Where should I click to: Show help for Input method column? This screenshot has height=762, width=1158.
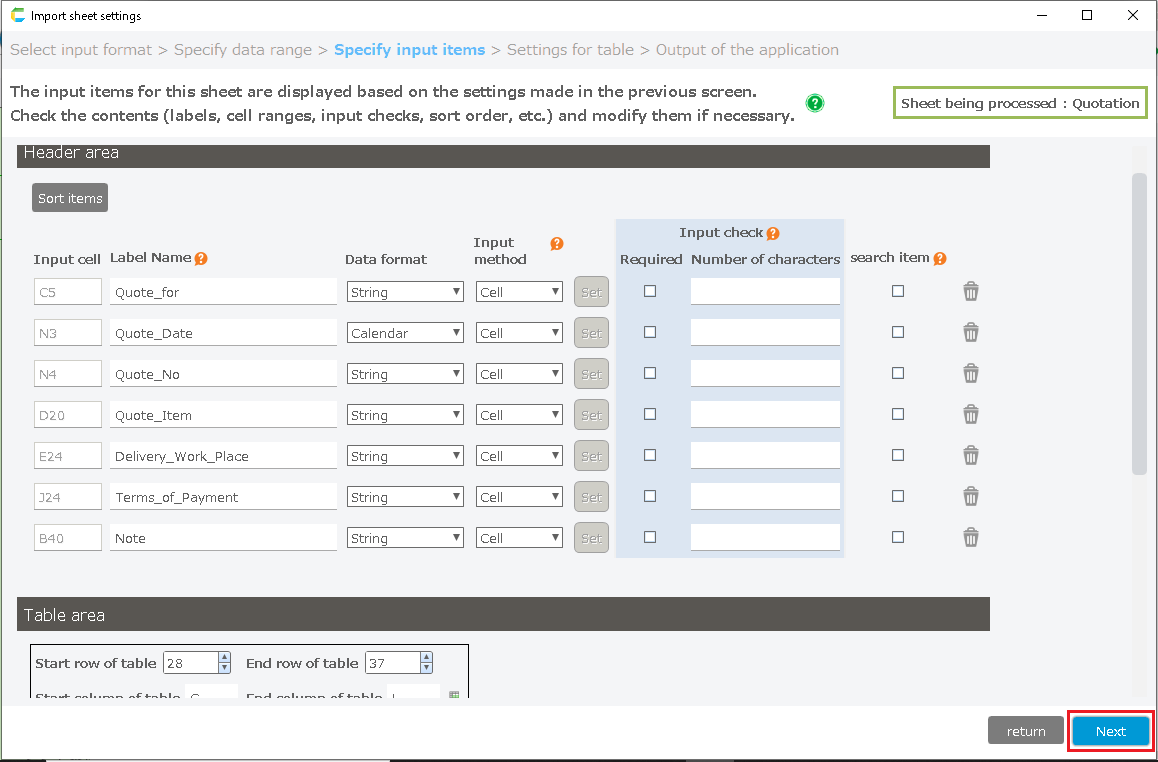tap(557, 243)
